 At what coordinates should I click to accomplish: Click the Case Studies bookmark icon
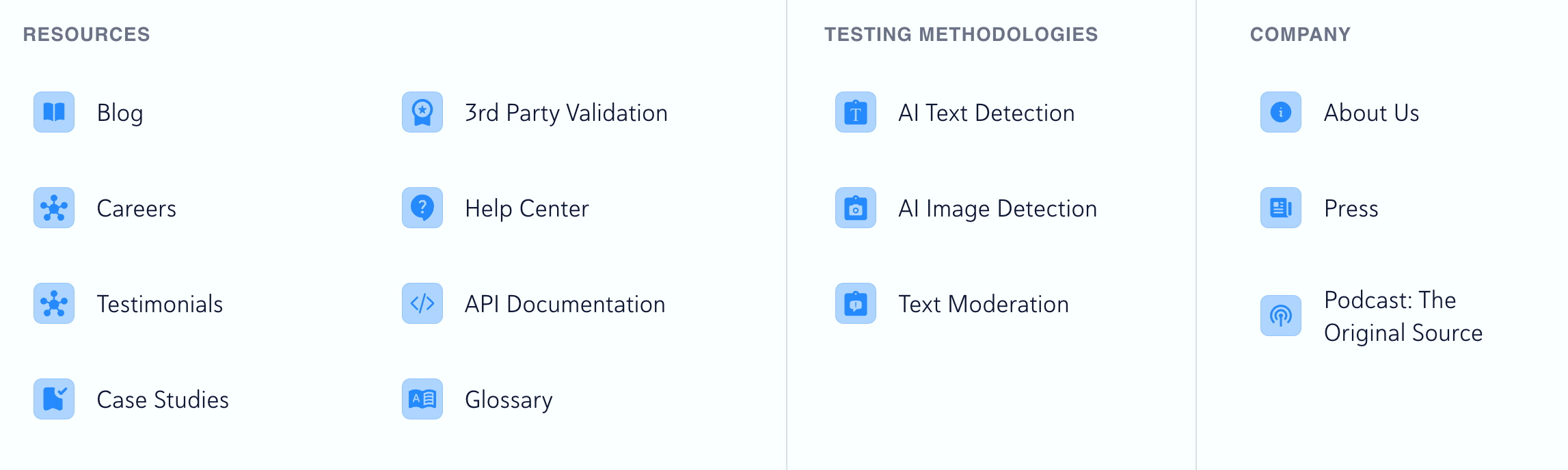pyautogui.click(x=54, y=399)
